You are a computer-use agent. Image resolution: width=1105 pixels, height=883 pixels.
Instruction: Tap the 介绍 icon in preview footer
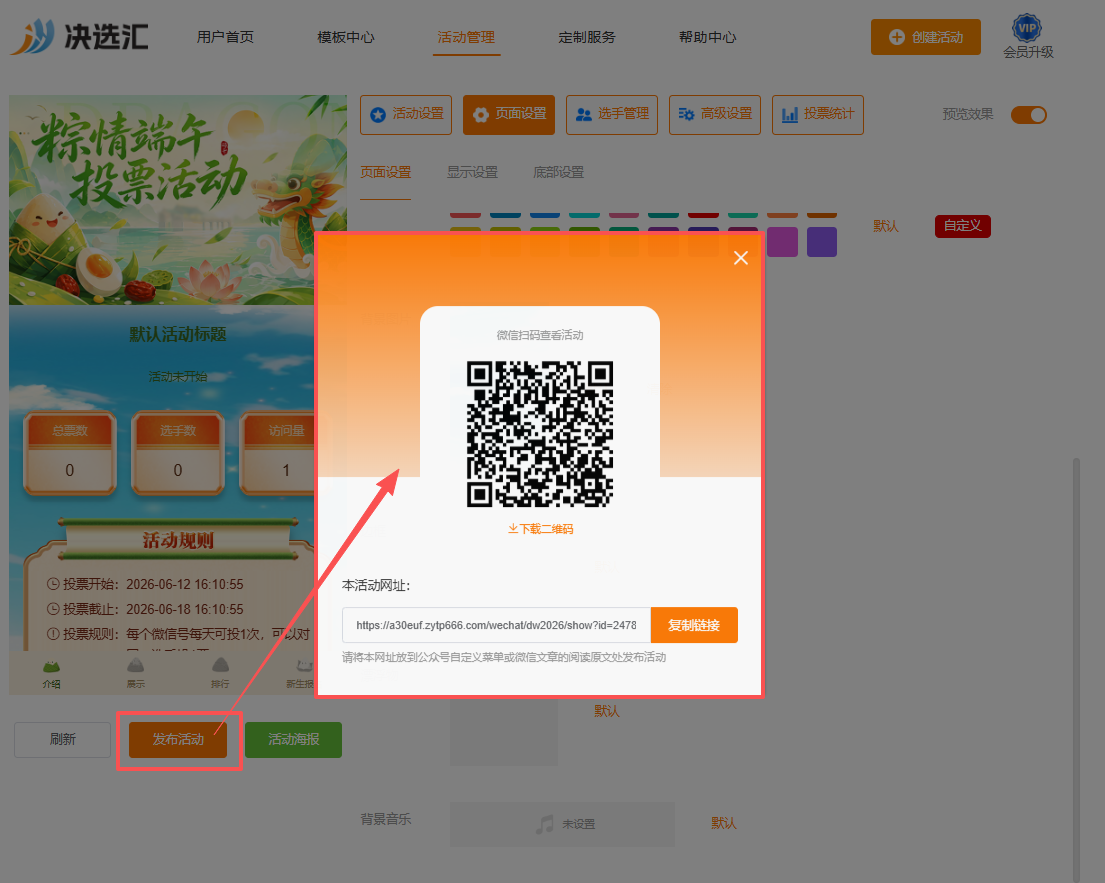51,667
